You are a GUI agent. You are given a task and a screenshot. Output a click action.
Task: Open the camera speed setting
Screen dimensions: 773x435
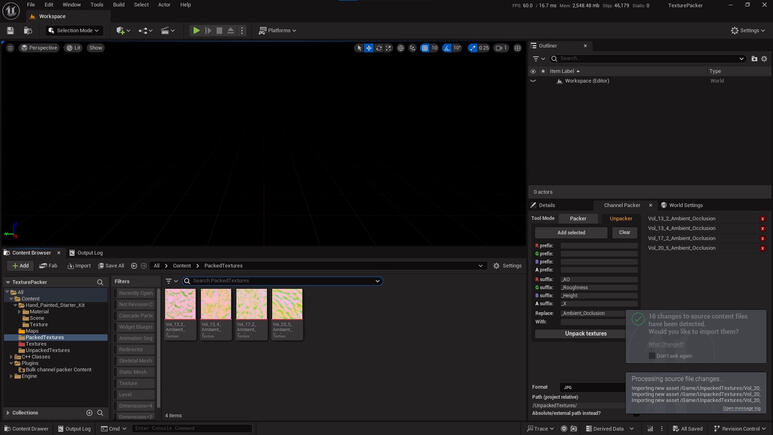[x=501, y=48]
